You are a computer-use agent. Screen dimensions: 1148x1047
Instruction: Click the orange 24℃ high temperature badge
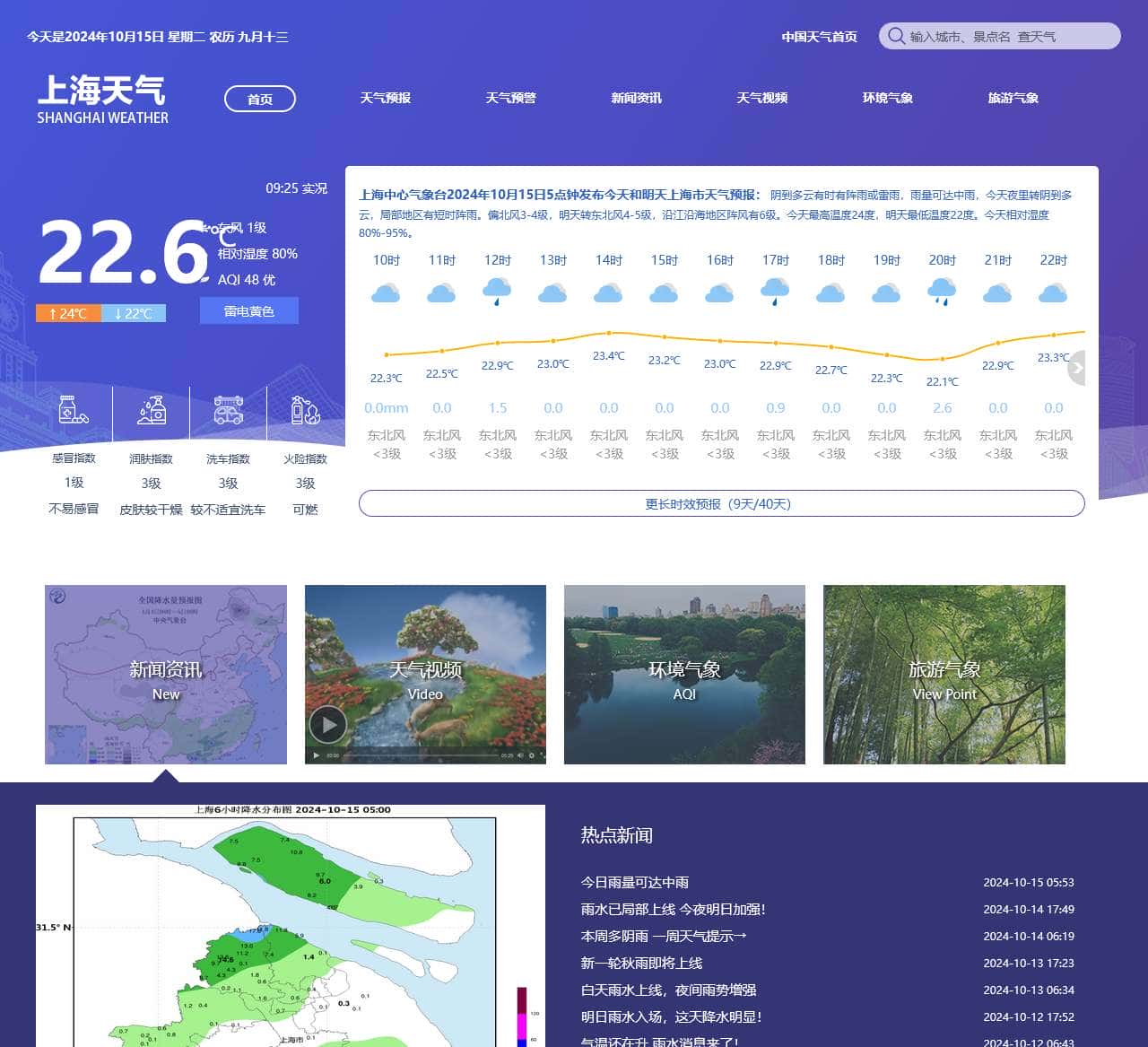coord(68,313)
